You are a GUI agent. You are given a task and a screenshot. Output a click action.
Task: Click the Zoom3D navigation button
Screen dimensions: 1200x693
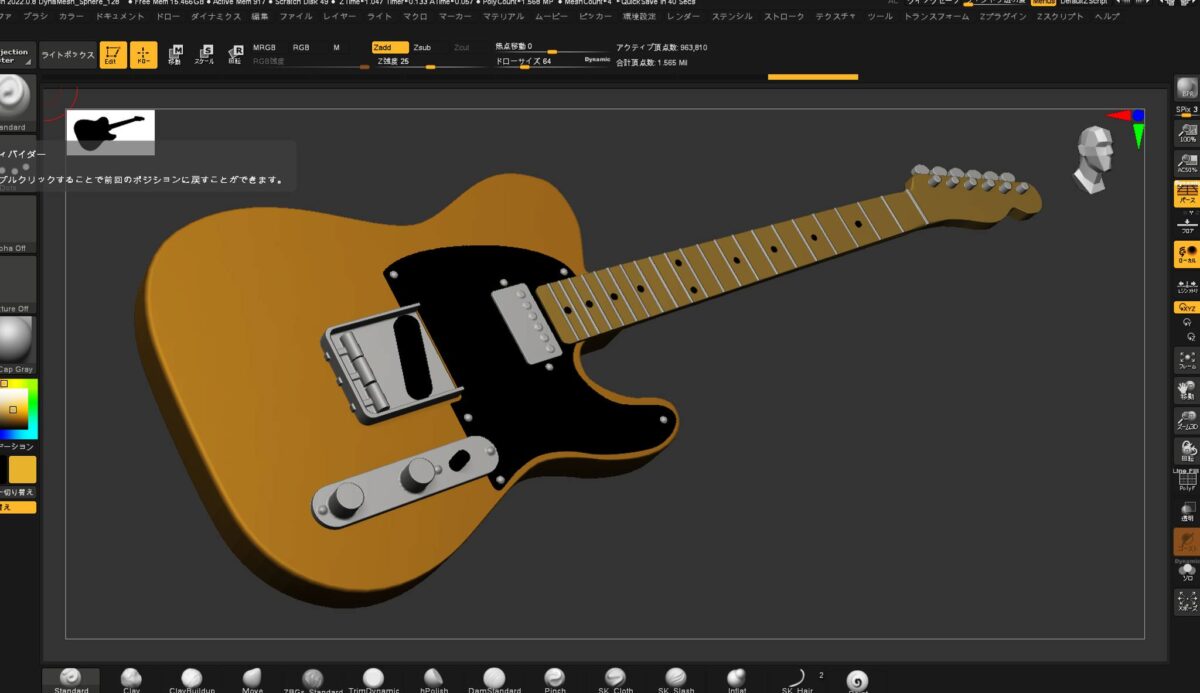[1187, 421]
